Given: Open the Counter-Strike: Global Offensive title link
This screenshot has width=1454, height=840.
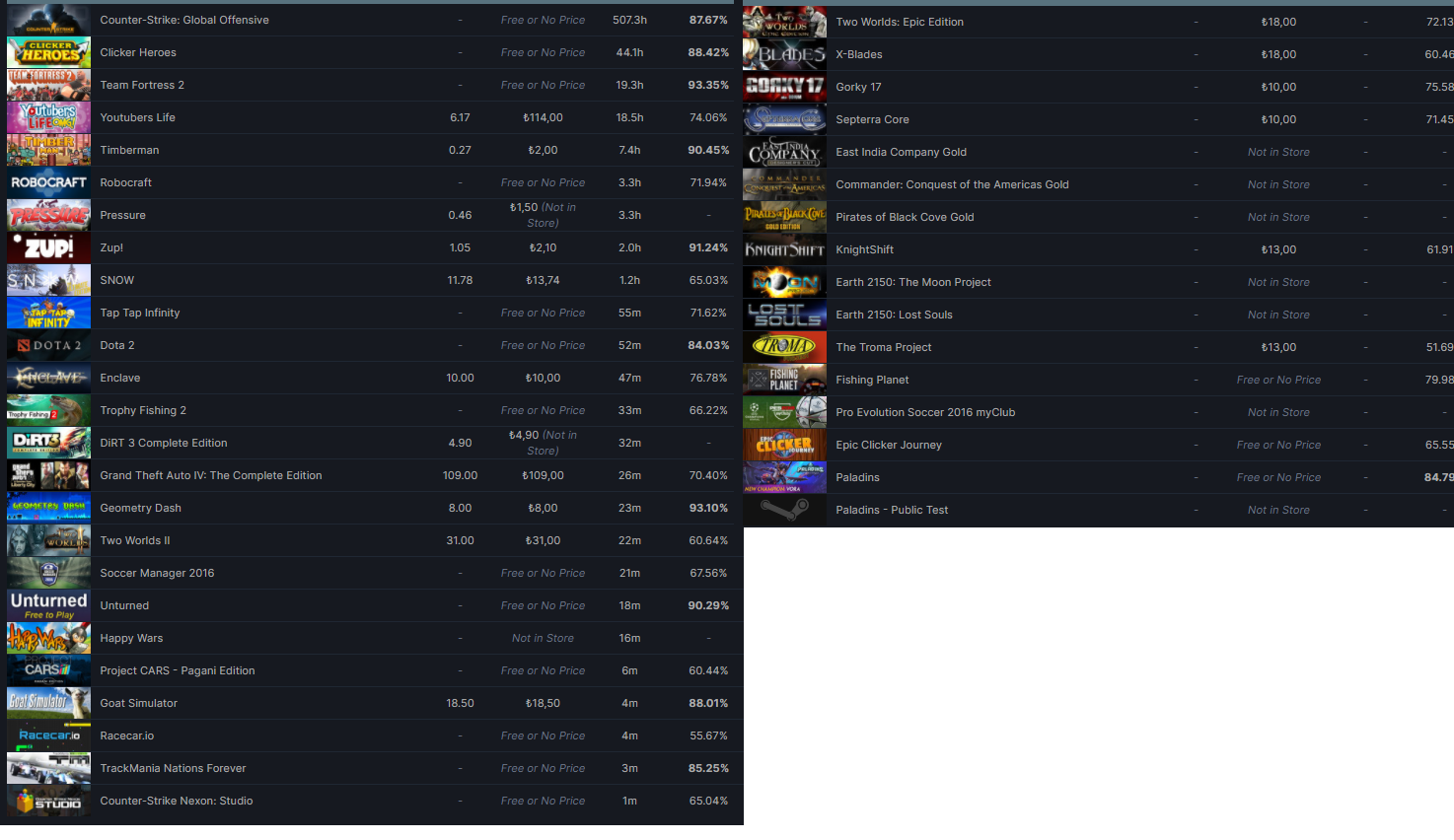Looking at the screenshot, I should tap(184, 20).
